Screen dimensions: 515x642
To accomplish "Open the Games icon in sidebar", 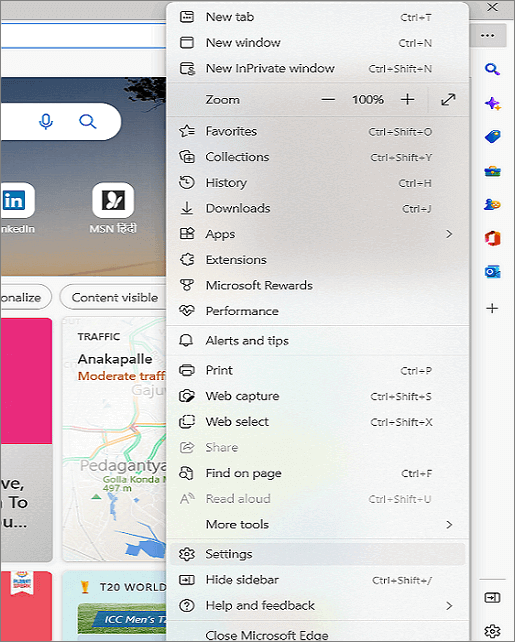I will click(492, 204).
